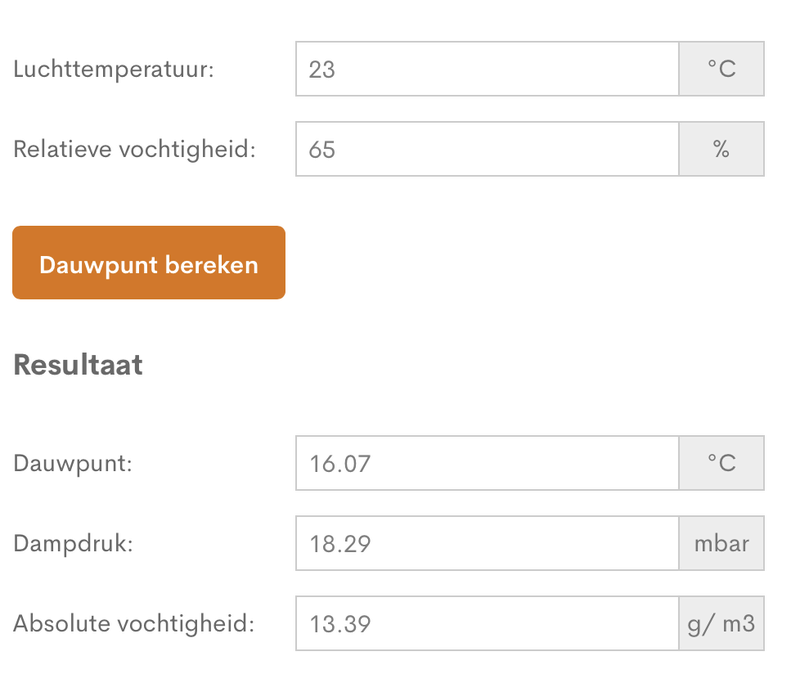
Task: Click the Dampdruk text label
Action: coord(73,544)
